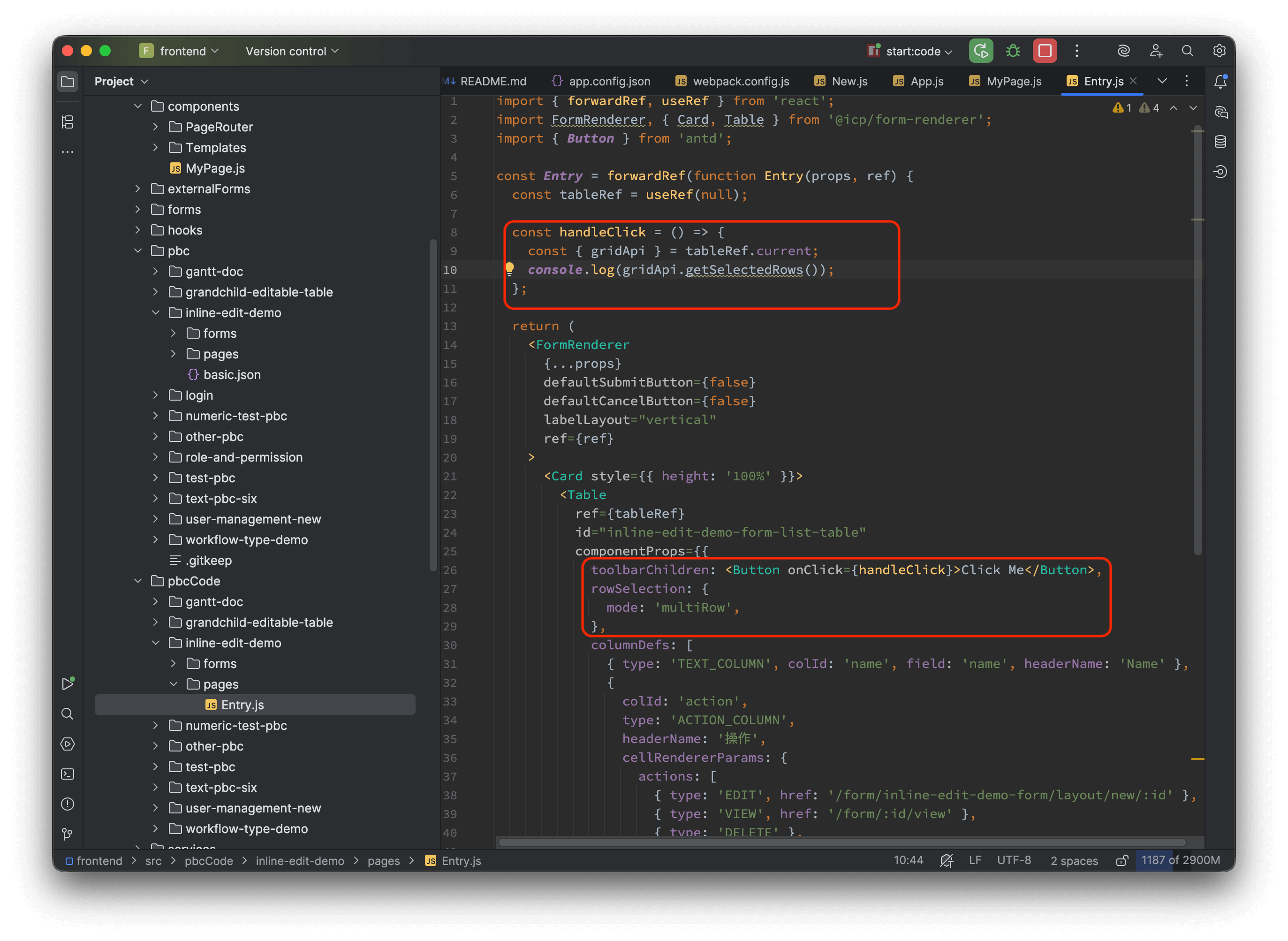Open the Run tool window icon
The image size is (1288, 941).
click(67, 683)
